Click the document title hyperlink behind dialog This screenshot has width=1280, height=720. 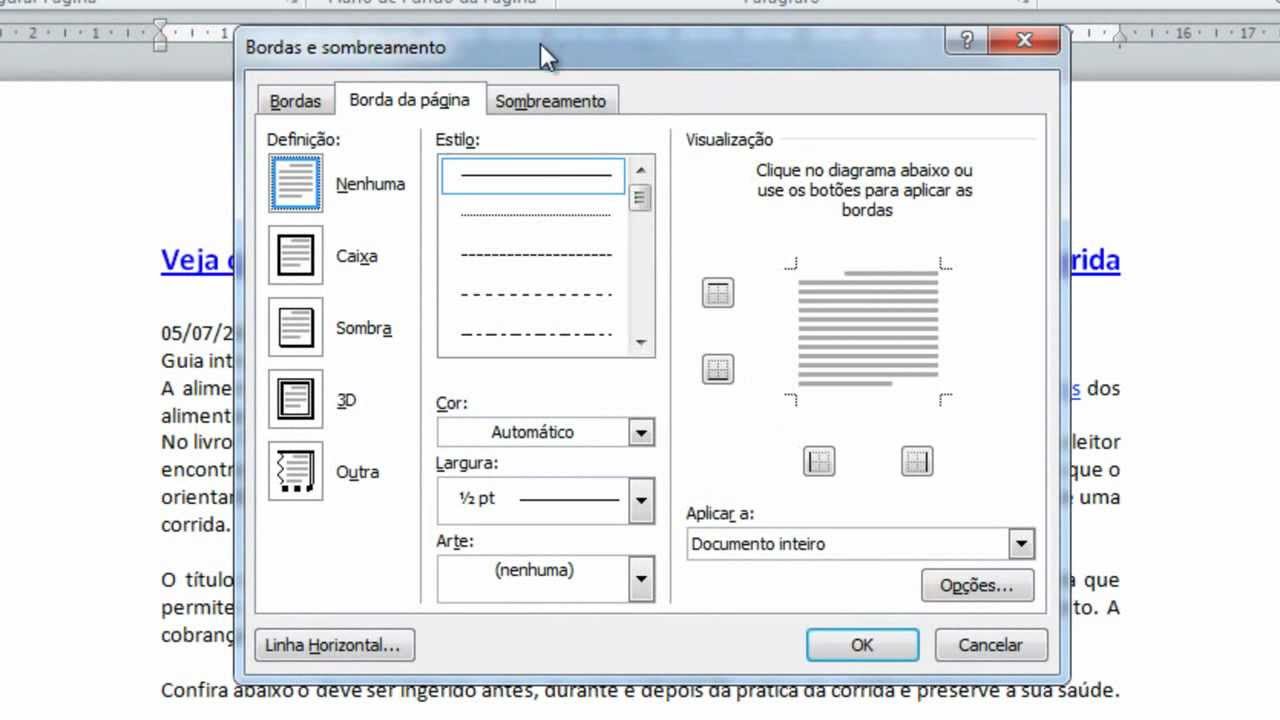point(196,259)
